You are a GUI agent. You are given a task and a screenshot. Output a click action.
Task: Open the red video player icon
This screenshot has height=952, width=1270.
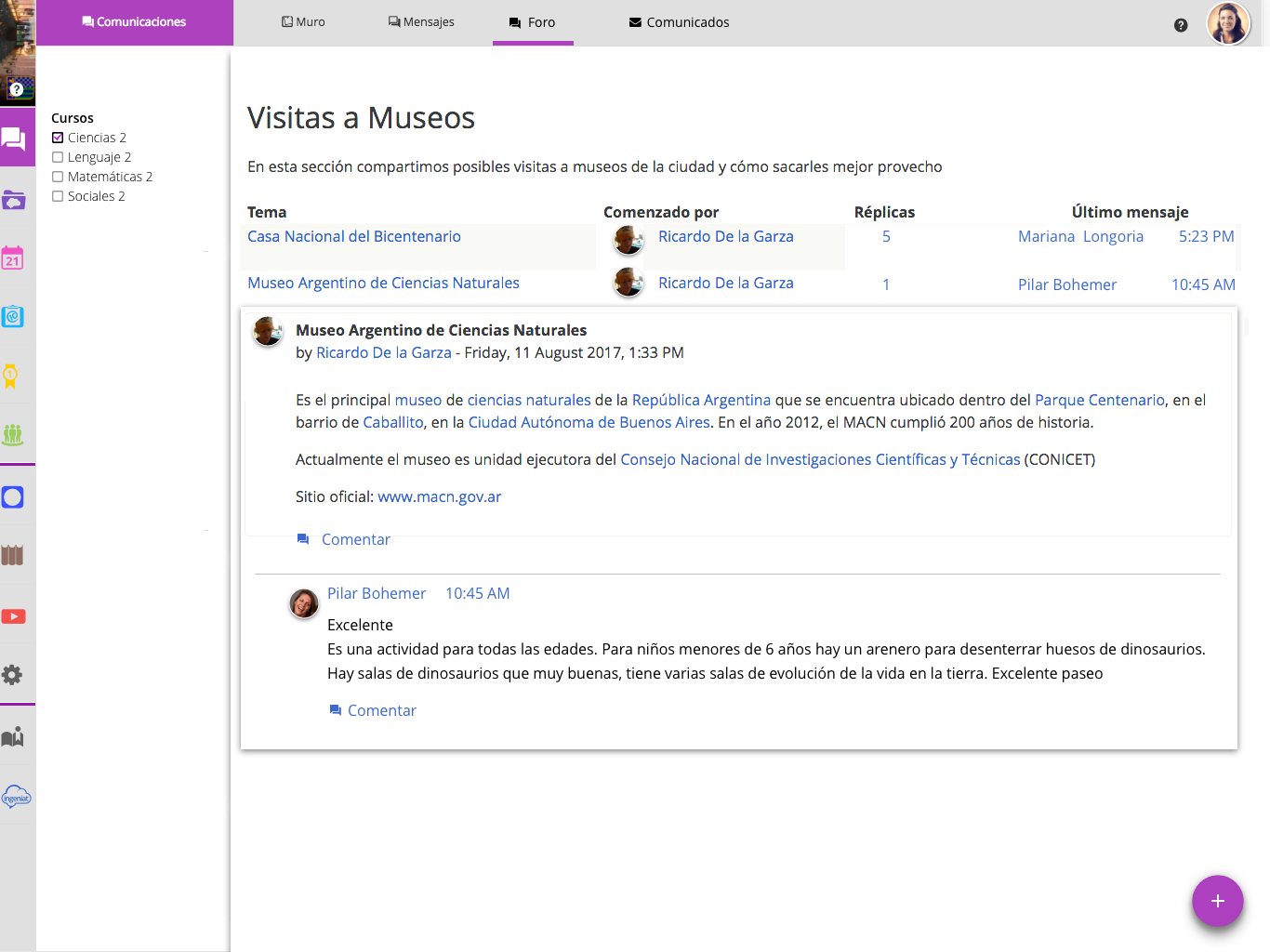[13, 616]
